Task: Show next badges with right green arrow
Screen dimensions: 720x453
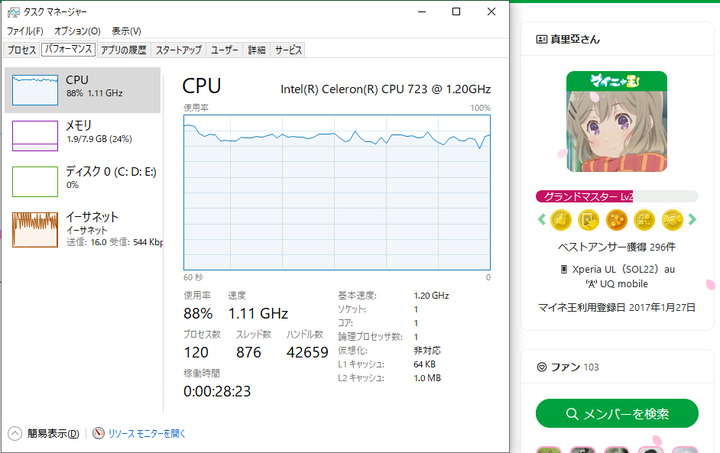Action: [x=692, y=219]
